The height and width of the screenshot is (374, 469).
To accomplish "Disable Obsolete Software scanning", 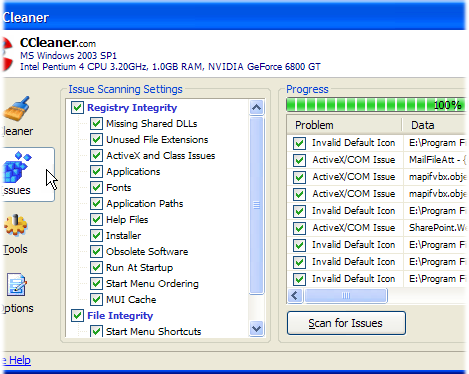I will click(x=96, y=252).
